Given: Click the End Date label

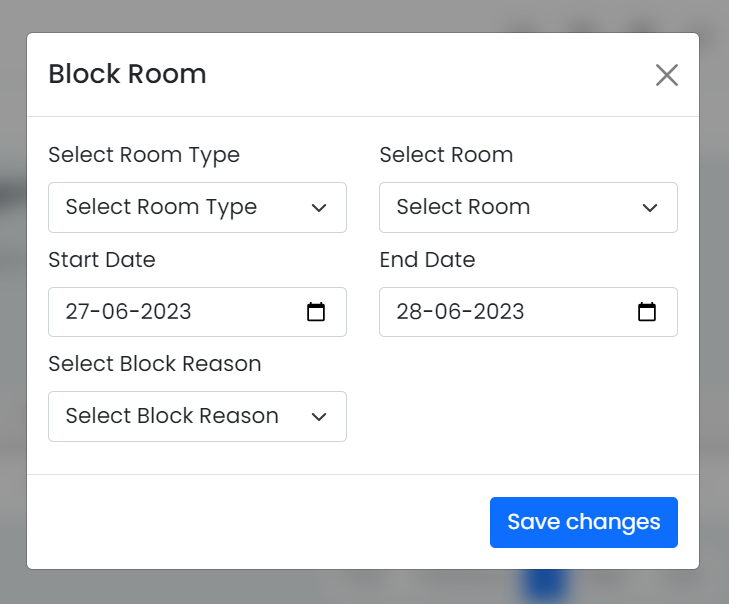Looking at the screenshot, I should tap(427, 260).
